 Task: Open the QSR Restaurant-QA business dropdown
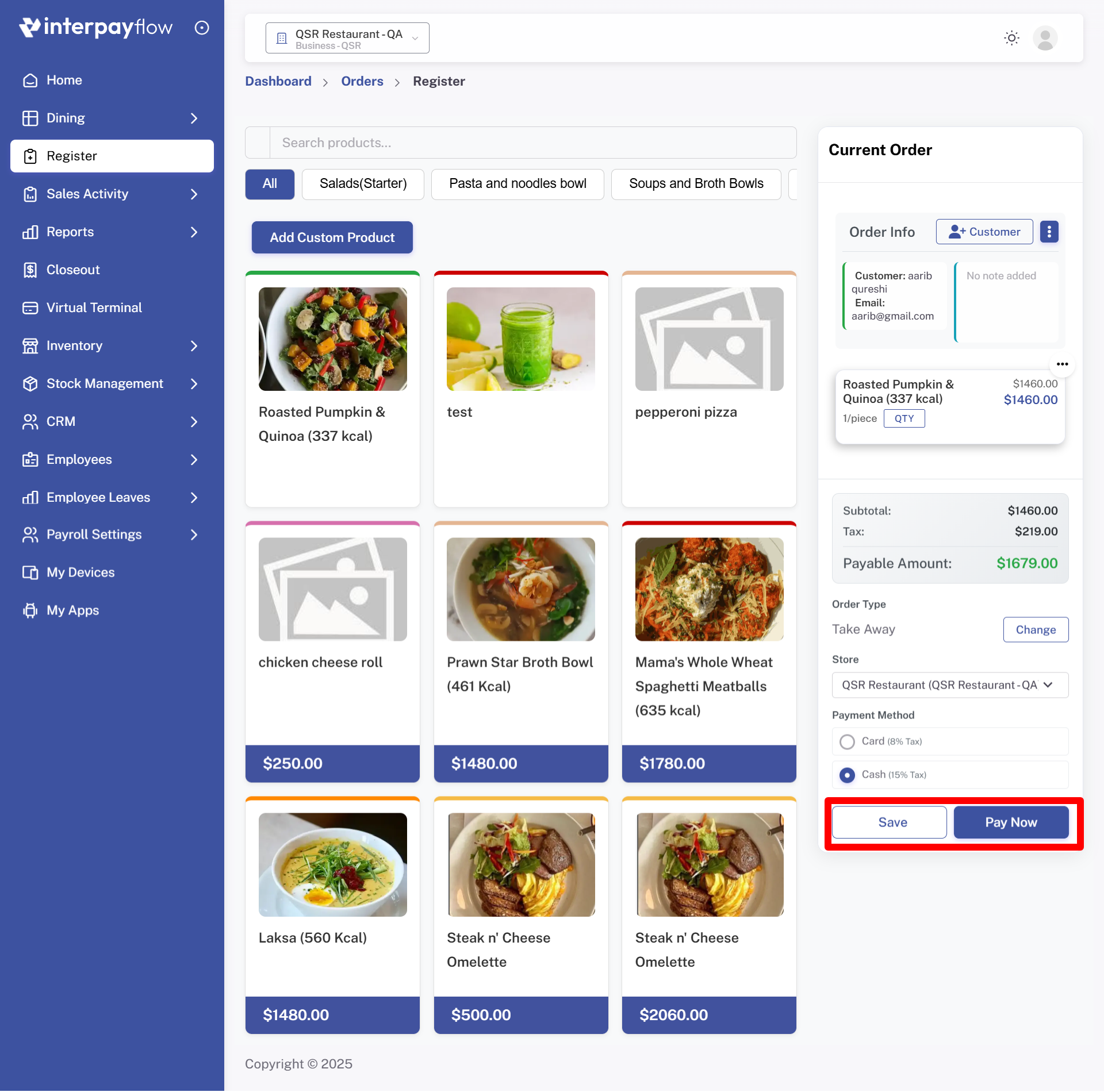(x=347, y=38)
